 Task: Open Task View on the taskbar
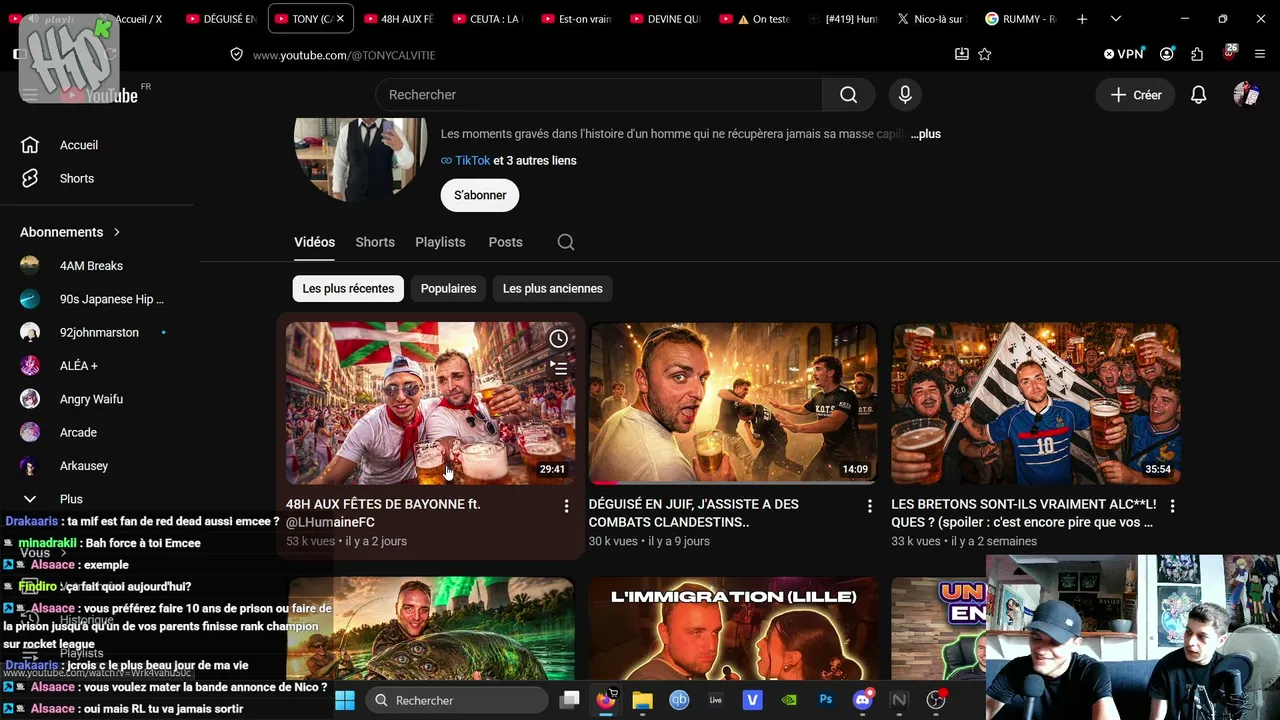[569, 700]
